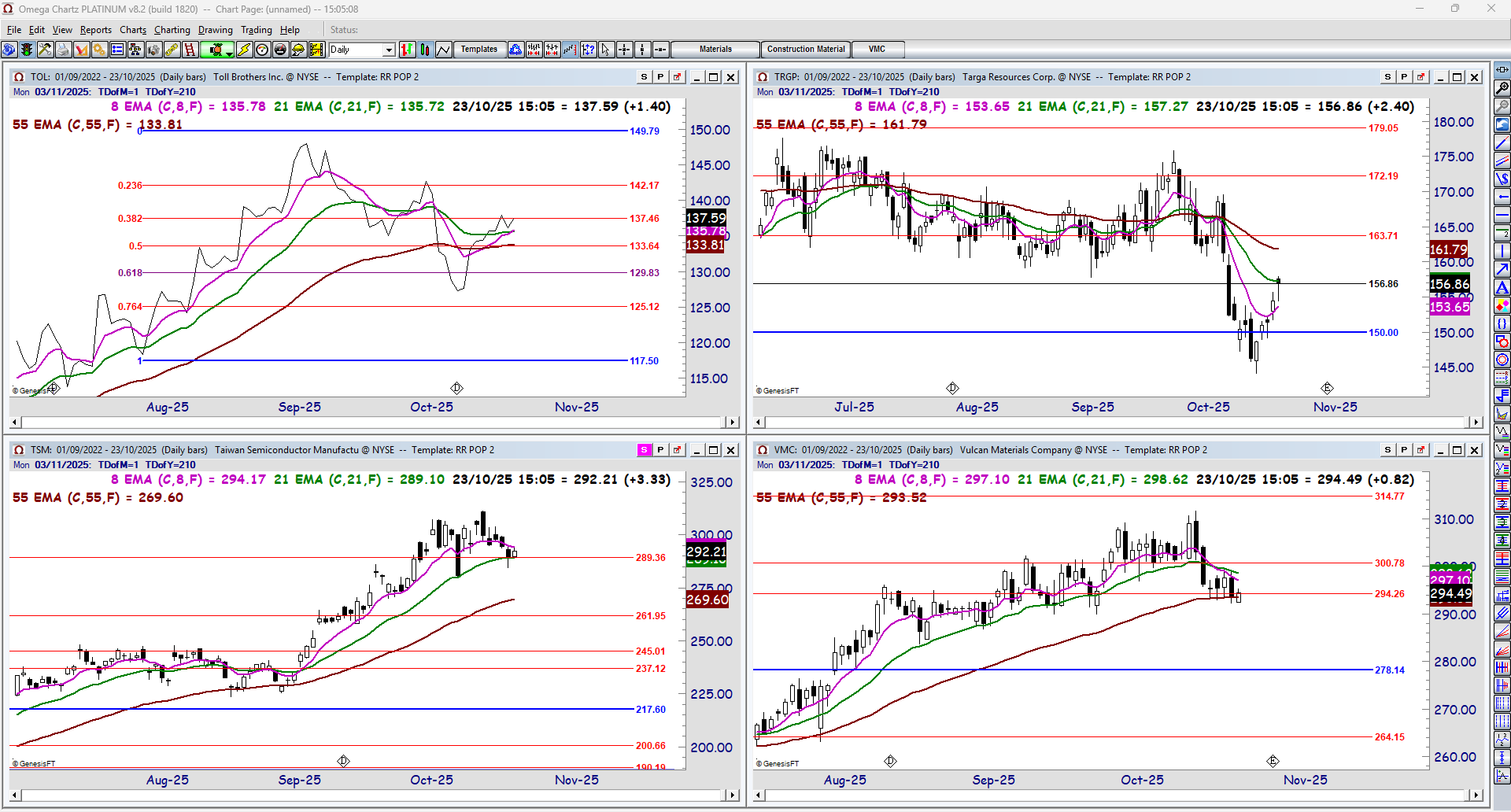Viewport: 1511px width, 812px height.
Task: Select the horizontal line drawing tool
Action: pyautogui.click(x=1502, y=215)
